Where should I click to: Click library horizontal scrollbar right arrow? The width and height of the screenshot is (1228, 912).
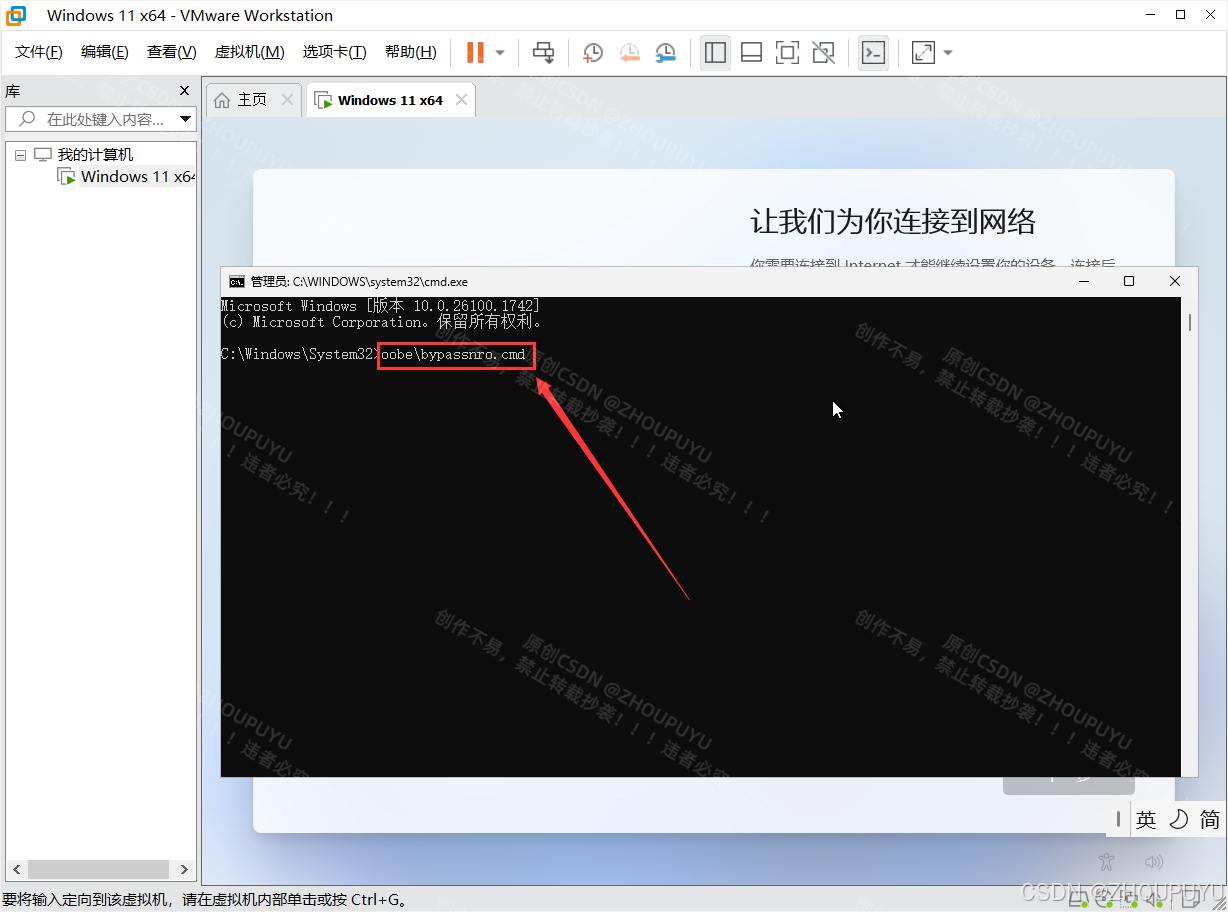coord(183,870)
